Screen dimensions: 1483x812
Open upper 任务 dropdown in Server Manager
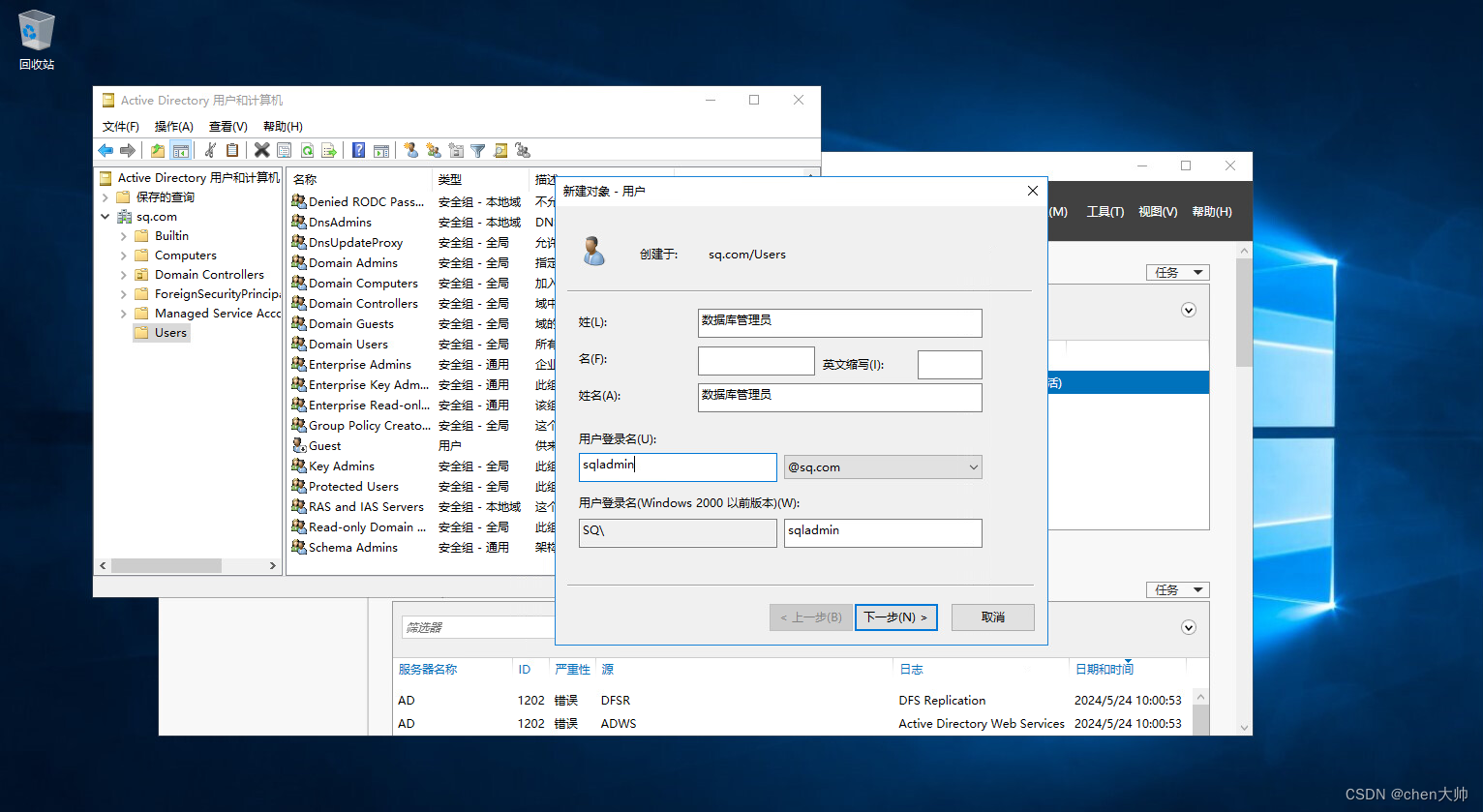pyautogui.click(x=1178, y=272)
